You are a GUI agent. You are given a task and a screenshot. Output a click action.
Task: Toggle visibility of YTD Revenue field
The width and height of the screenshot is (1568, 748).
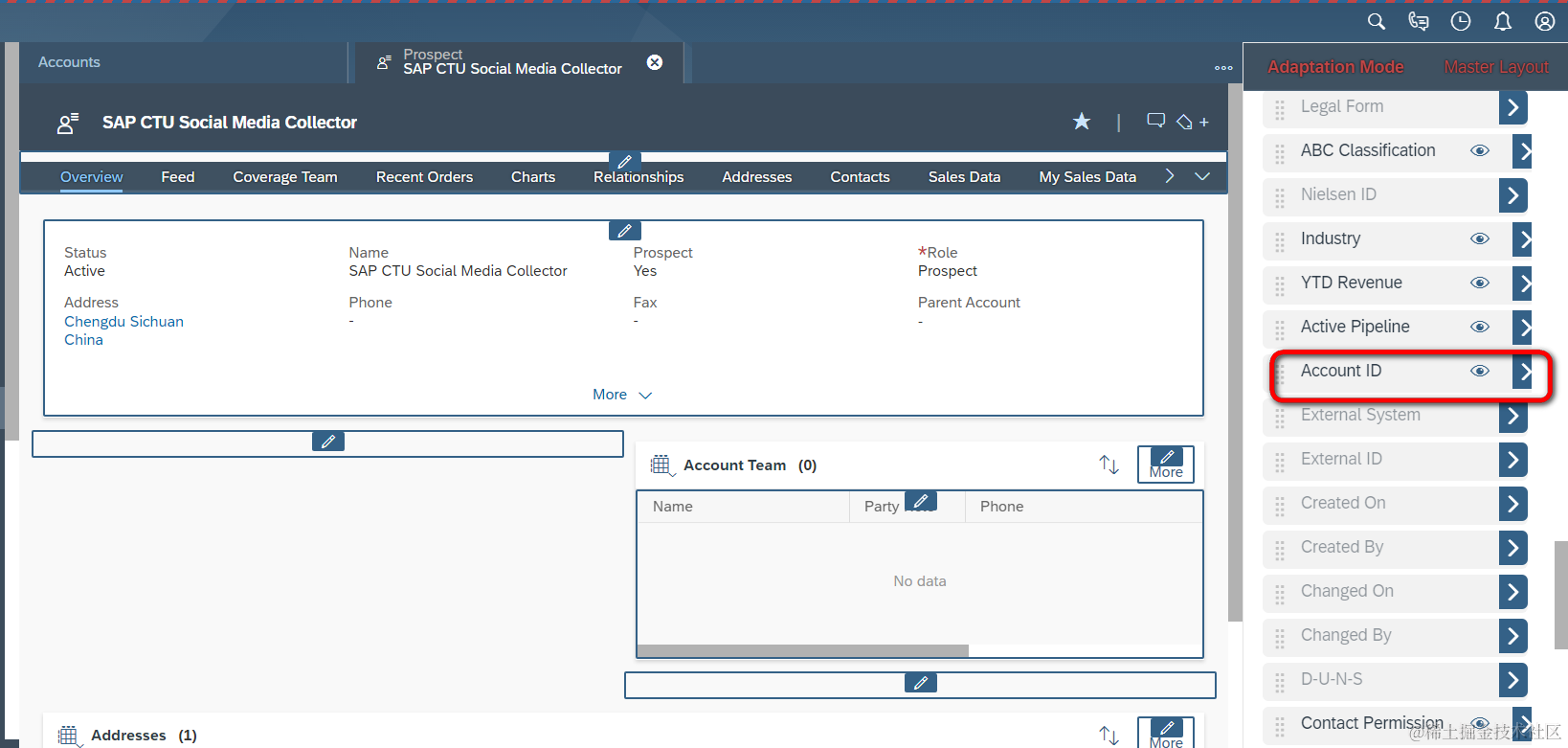1480,283
